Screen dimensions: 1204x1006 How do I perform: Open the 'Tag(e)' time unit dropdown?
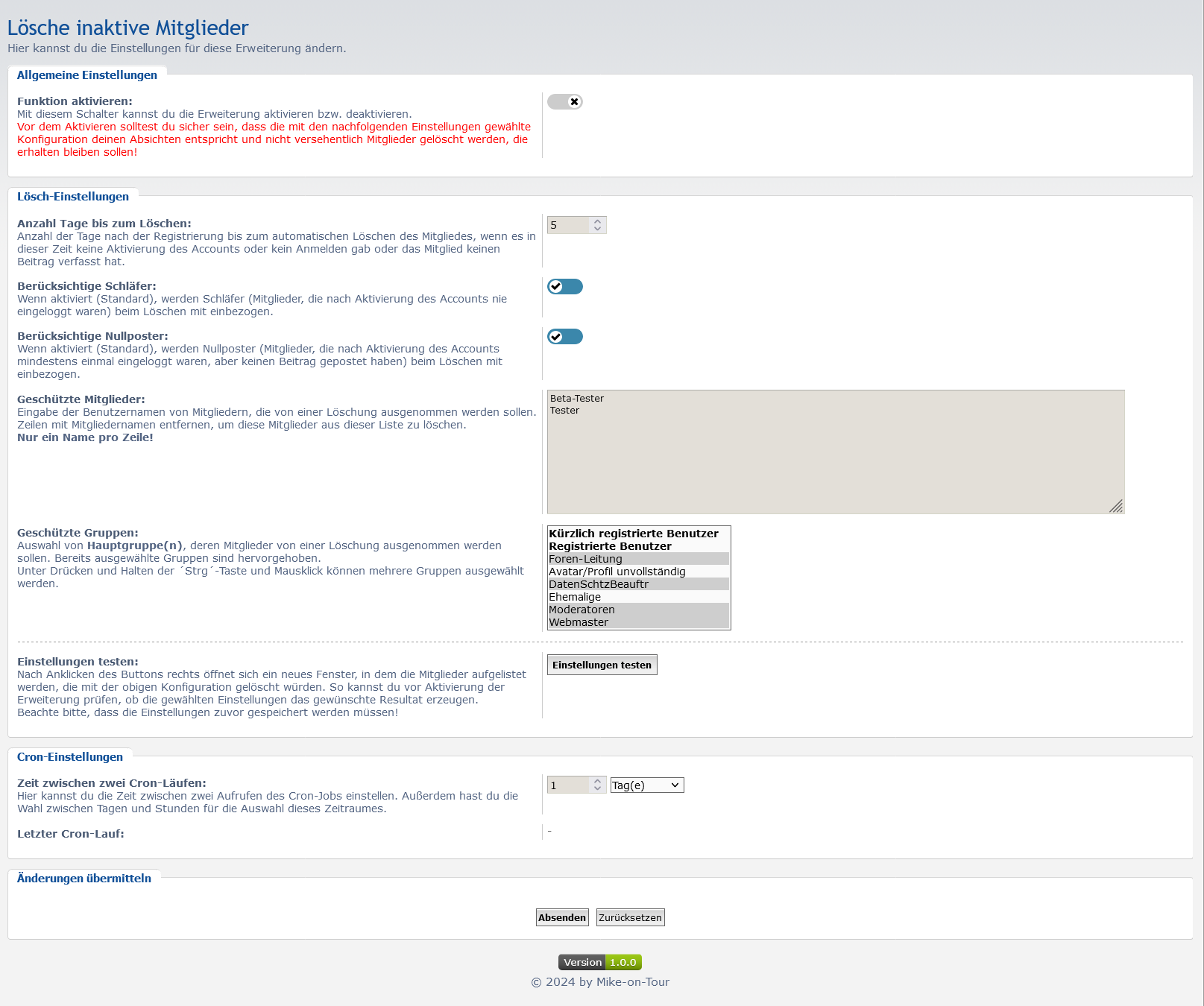pos(646,785)
